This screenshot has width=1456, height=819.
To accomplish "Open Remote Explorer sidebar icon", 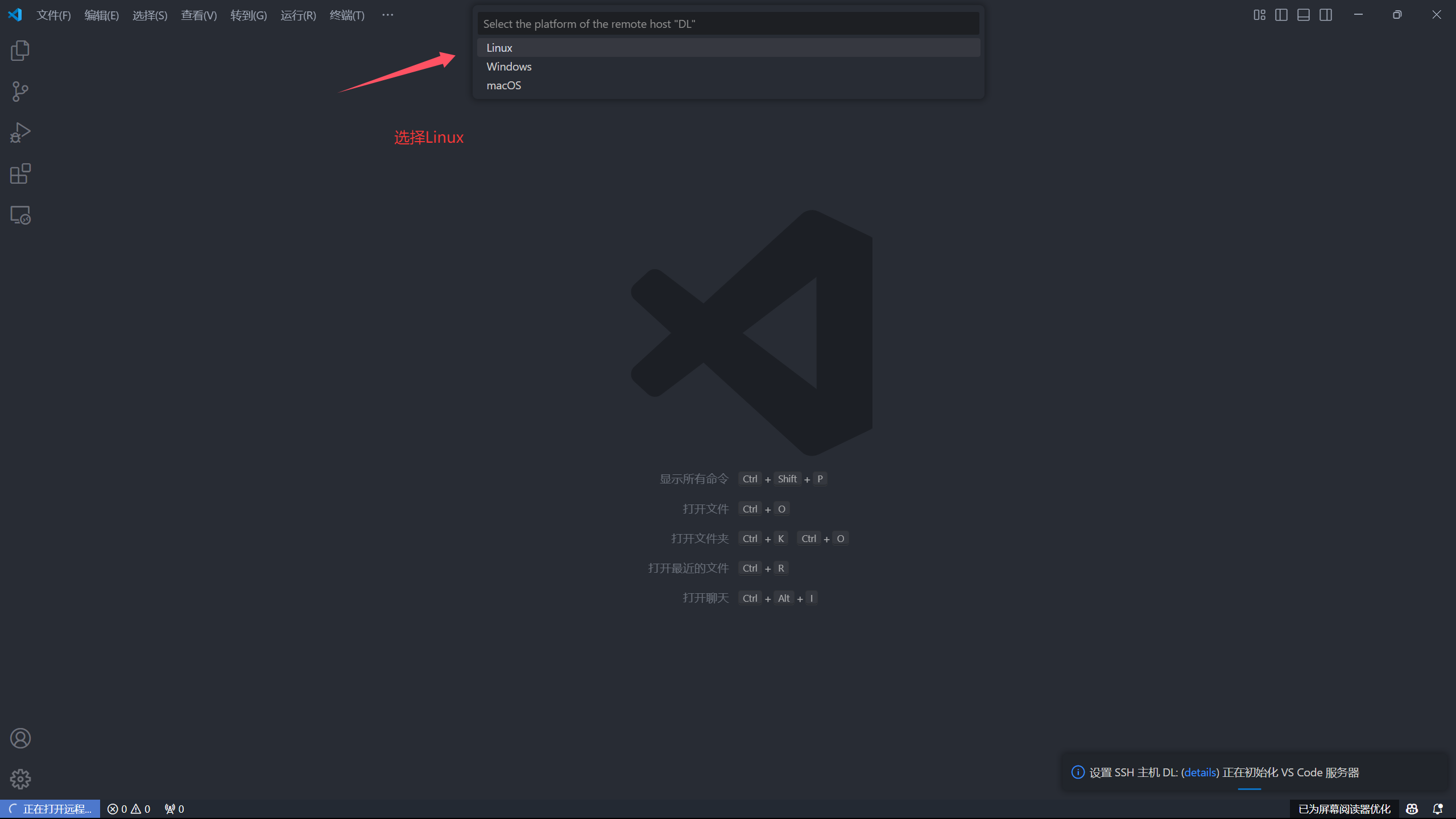I will [x=20, y=215].
